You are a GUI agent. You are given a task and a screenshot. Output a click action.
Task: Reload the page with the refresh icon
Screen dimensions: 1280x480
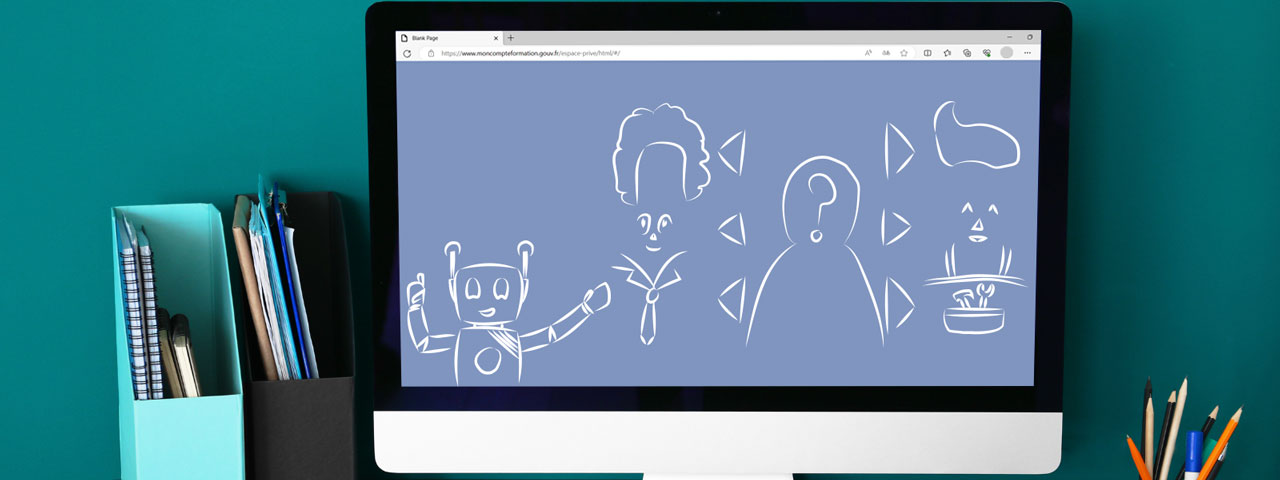pos(407,53)
